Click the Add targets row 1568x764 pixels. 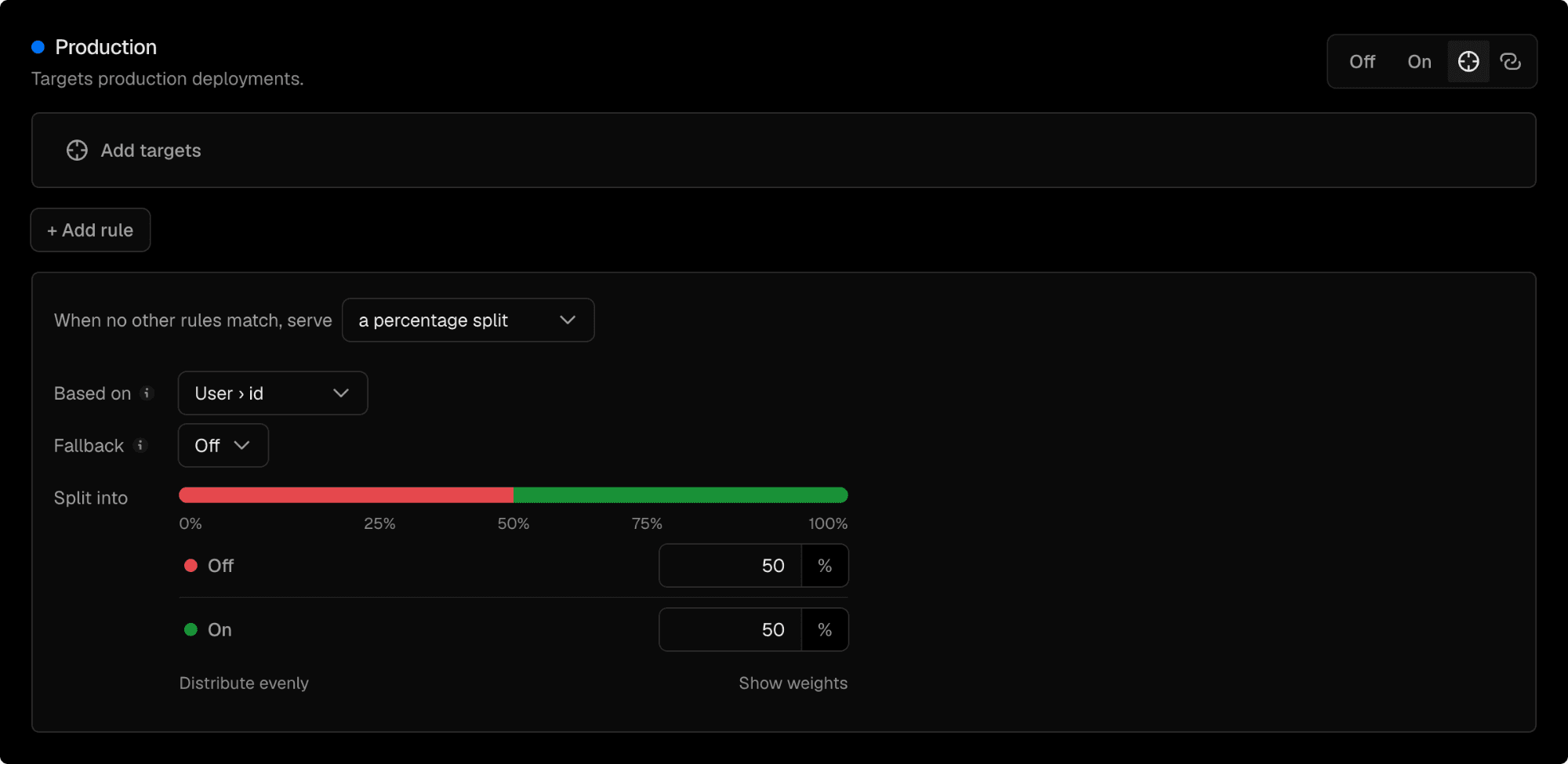pyautogui.click(x=783, y=150)
